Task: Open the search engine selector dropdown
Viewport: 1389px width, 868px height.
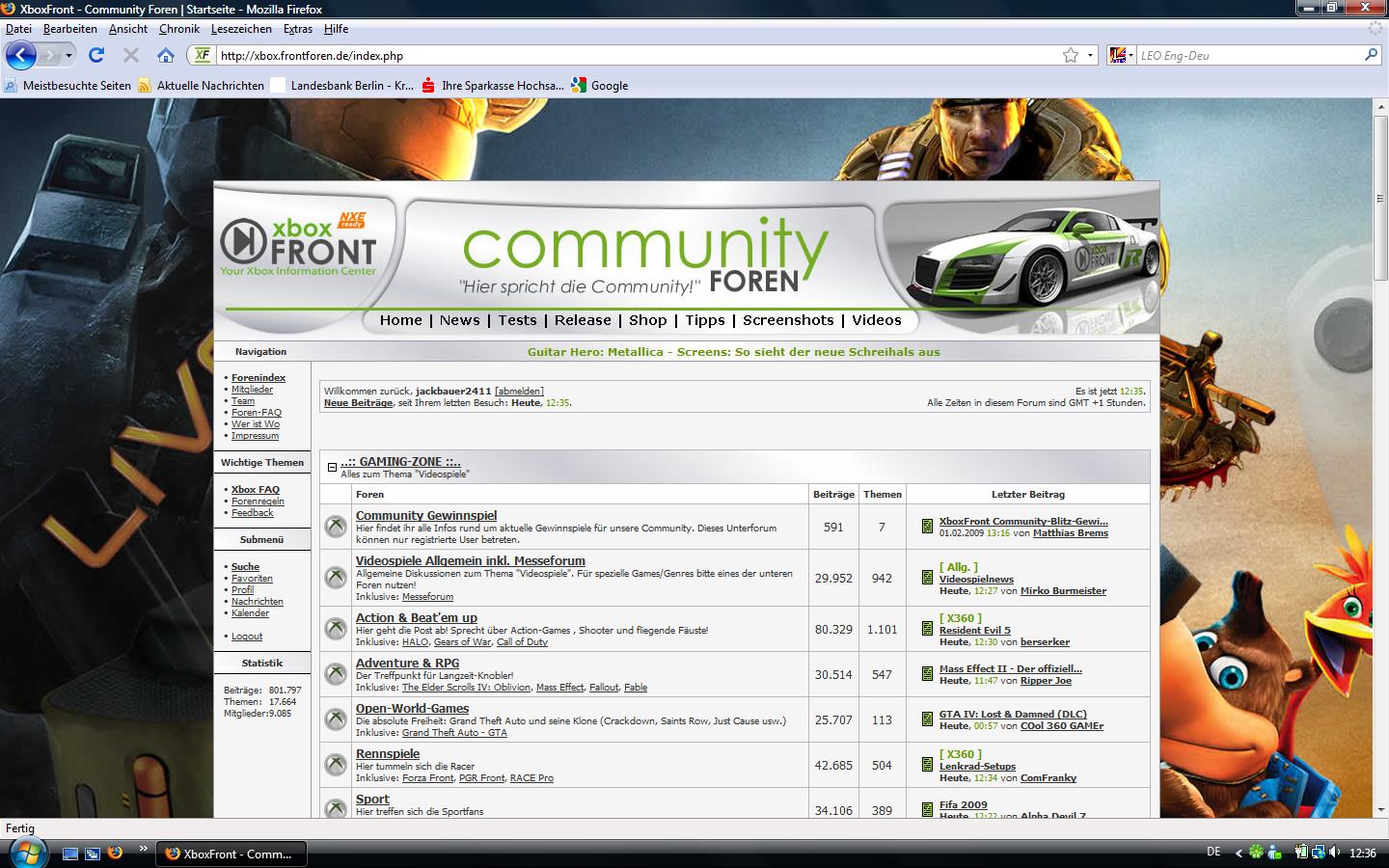Action: 1121,55
